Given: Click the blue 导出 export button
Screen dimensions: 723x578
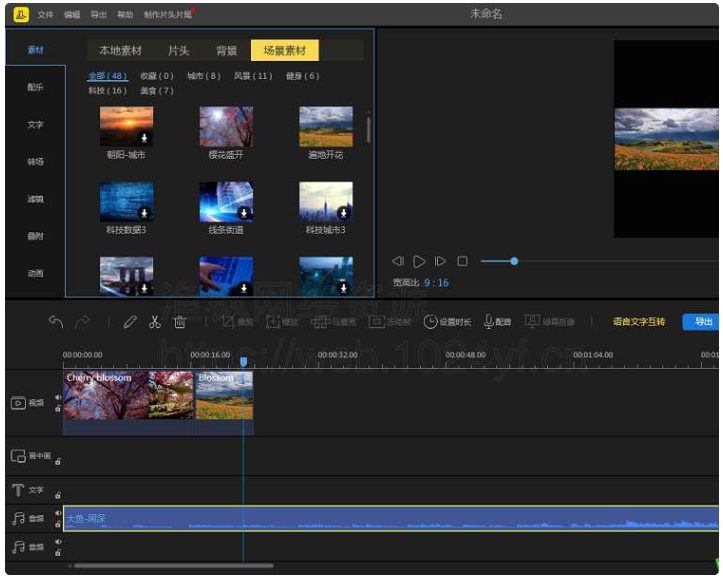Looking at the screenshot, I should (x=703, y=322).
